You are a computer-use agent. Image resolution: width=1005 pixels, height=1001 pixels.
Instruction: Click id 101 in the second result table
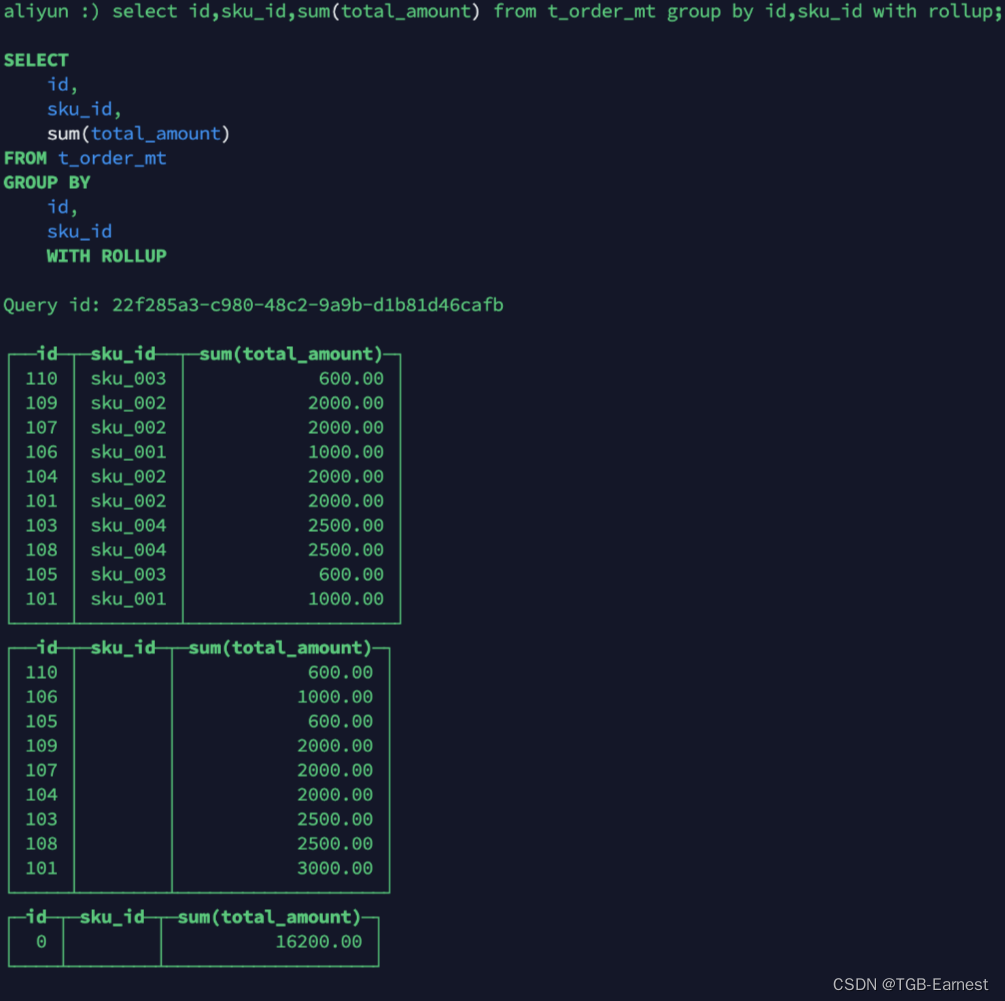click(x=42, y=868)
